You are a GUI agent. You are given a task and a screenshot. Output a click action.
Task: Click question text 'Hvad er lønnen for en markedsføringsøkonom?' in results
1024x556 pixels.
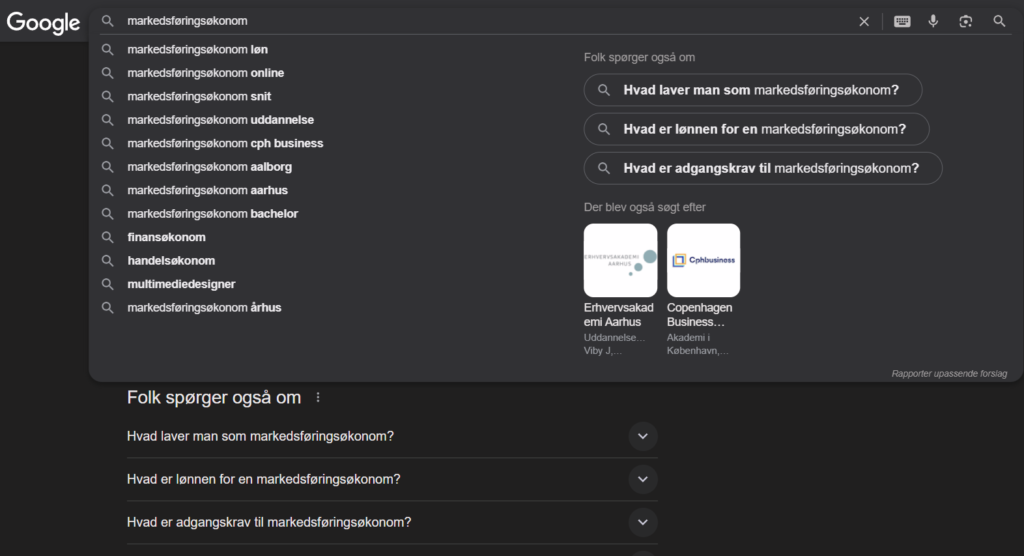[x=264, y=480]
